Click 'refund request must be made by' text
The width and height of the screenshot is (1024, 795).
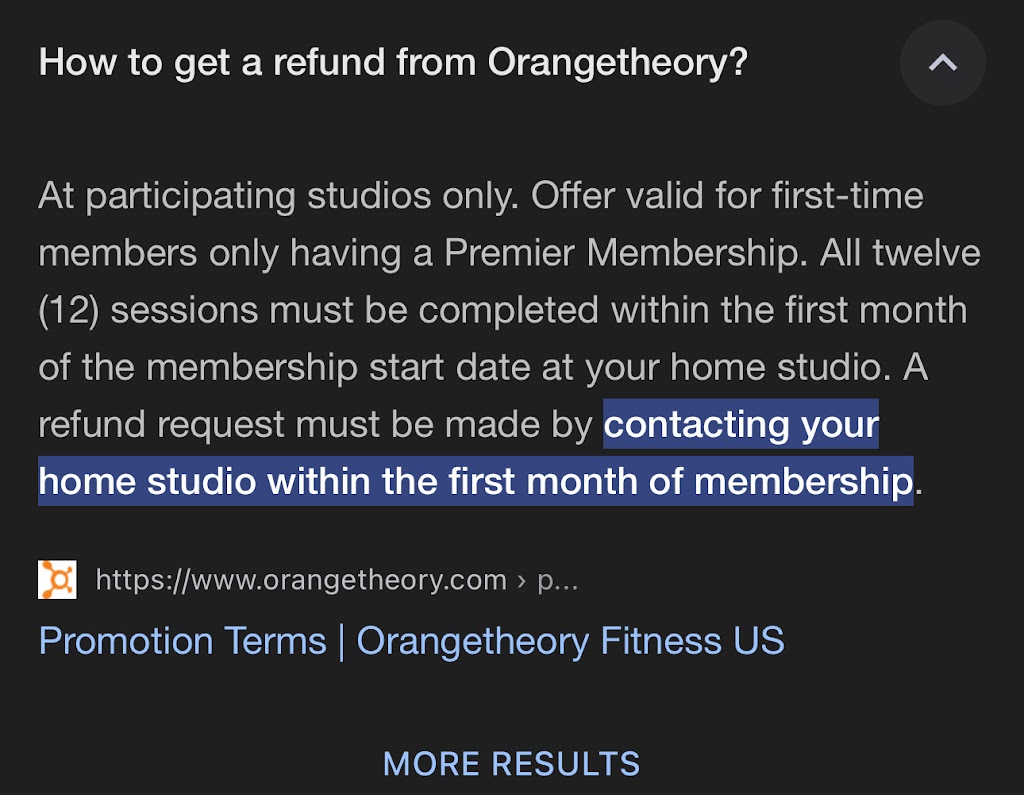[x=316, y=425]
